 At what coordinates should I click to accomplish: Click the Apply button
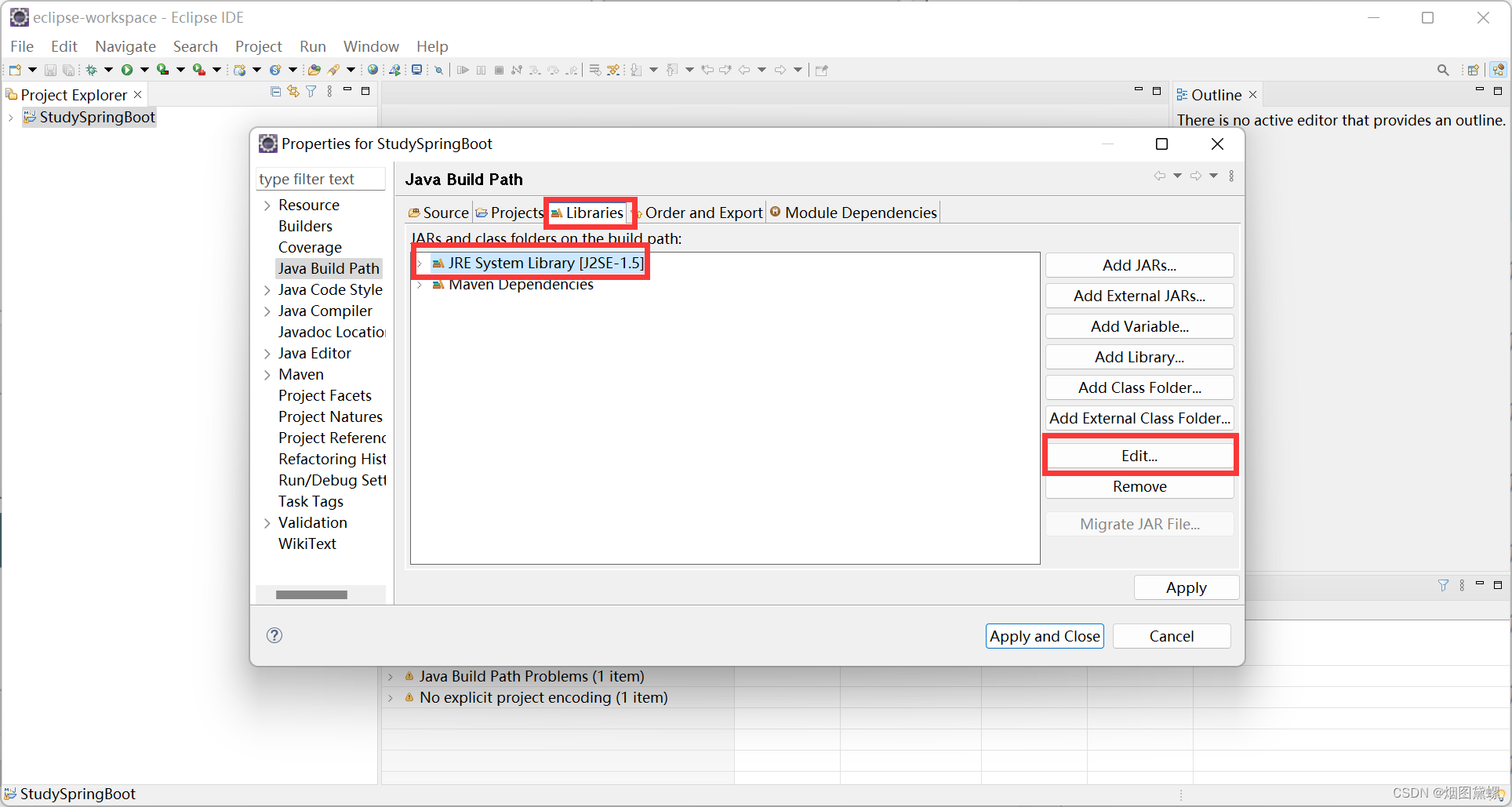[1187, 587]
